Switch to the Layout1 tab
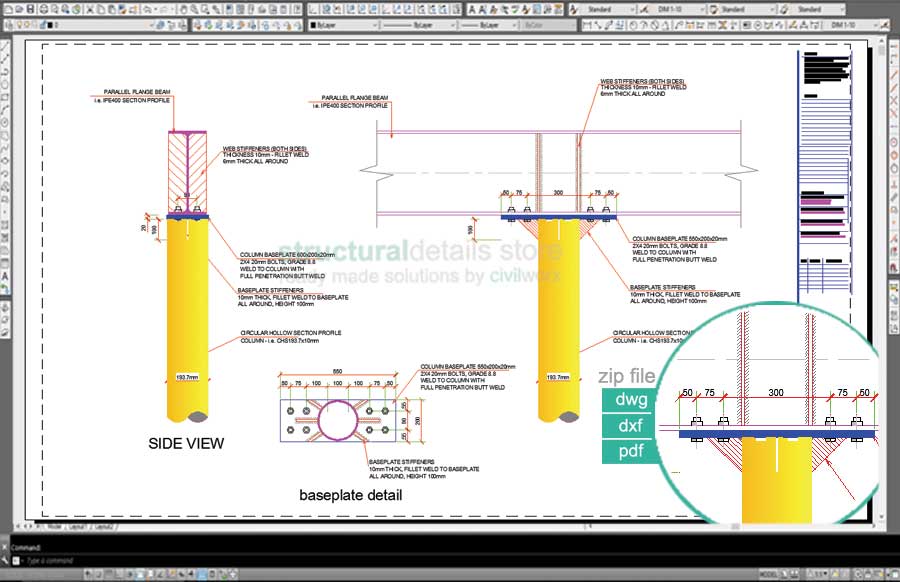900x582 pixels. coord(76,526)
